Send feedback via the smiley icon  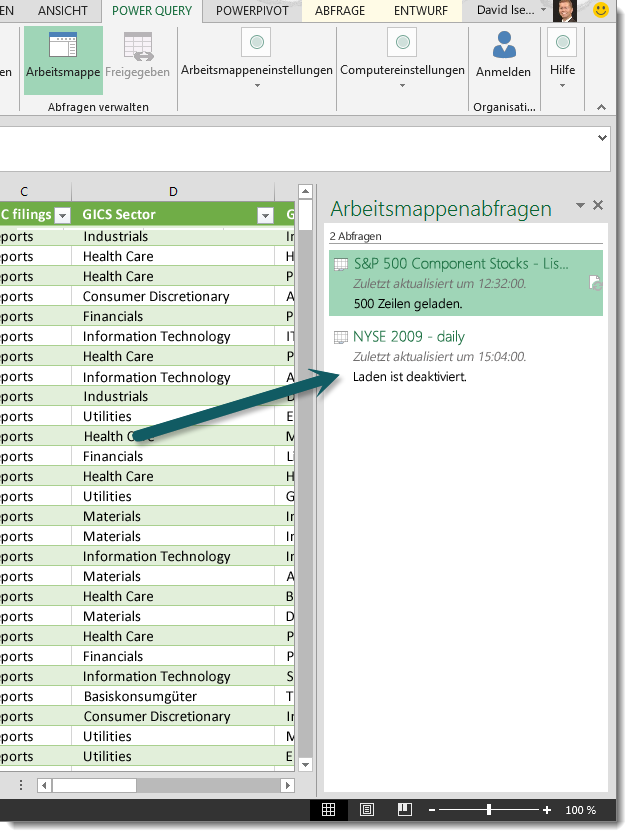click(x=601, y=10)
